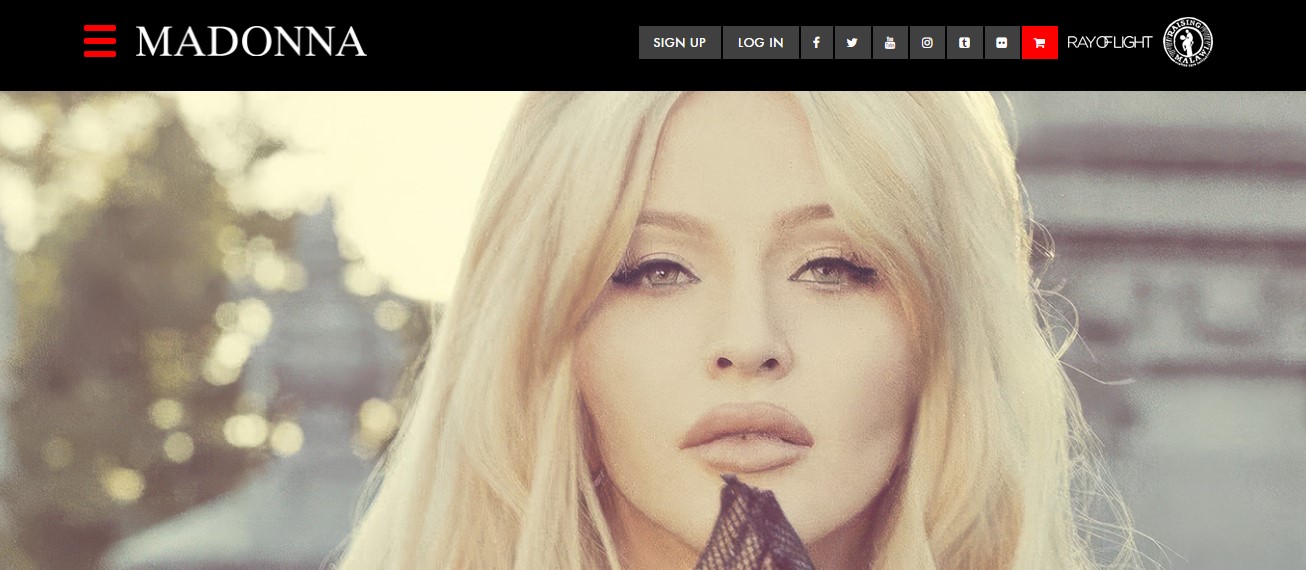Open the red shopping cart

tap(1039, 43)
